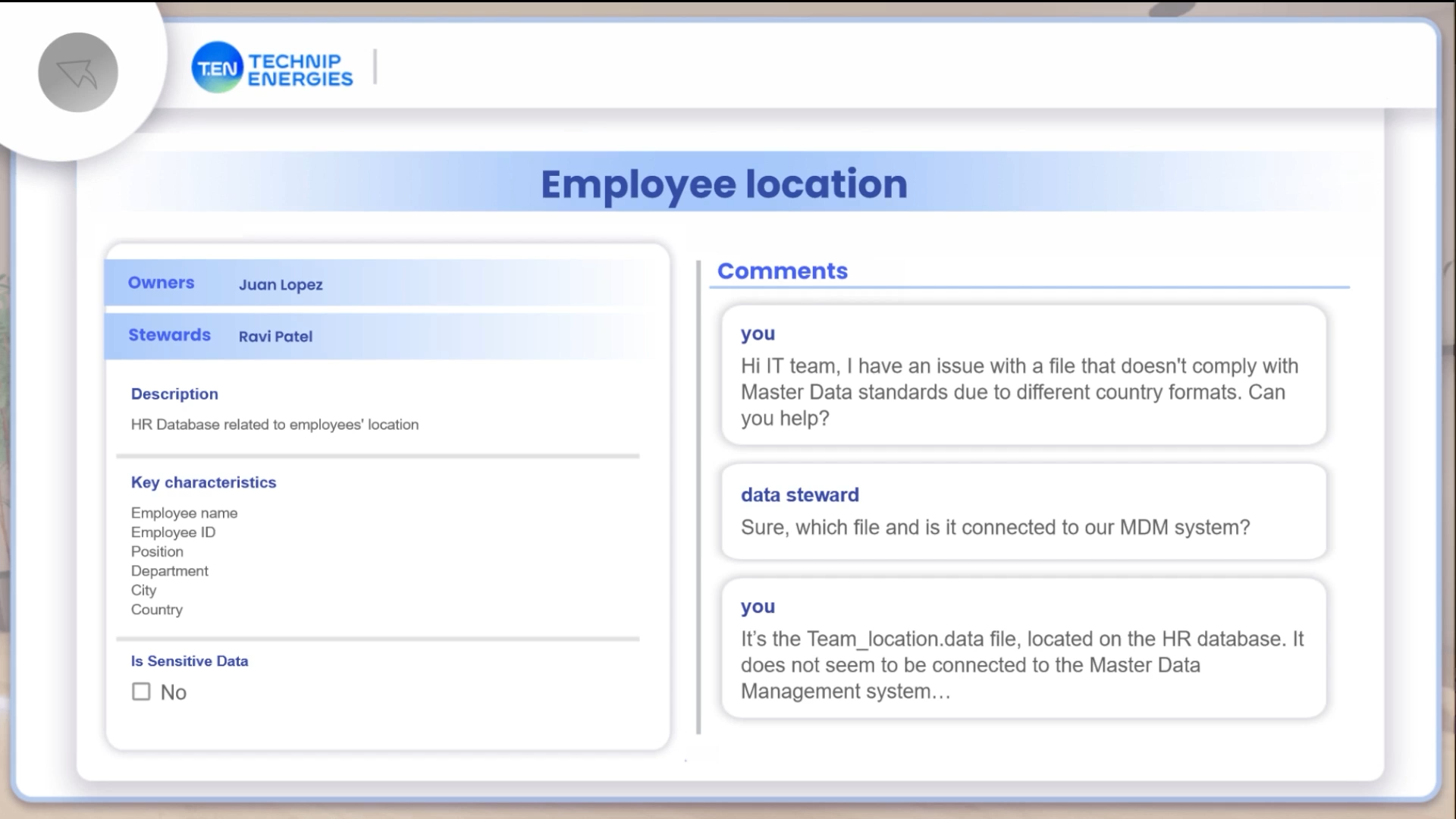Click the 'data steward' author name
This screenshot has height=819, width=1456.
(799, 495)
